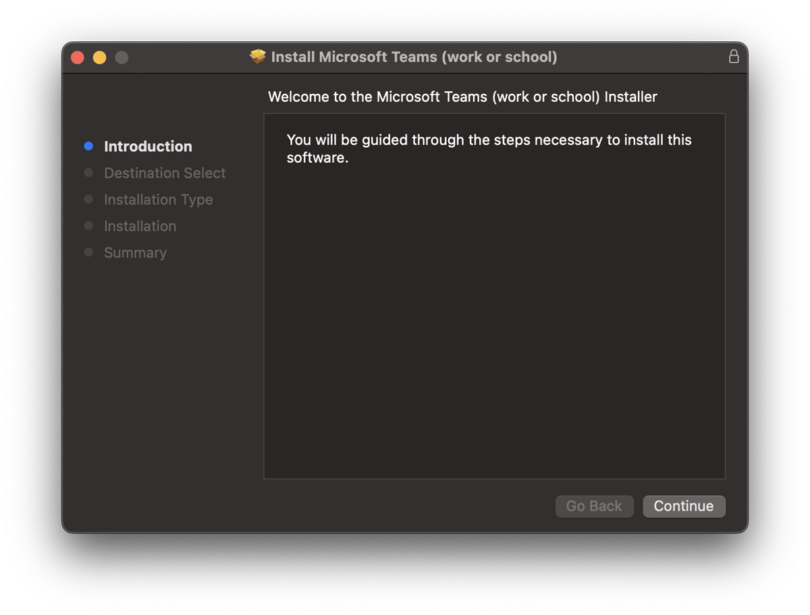Click the blue dot beside Introduction
The width and height of the screenshot is (810, 615).
(89, 146)
